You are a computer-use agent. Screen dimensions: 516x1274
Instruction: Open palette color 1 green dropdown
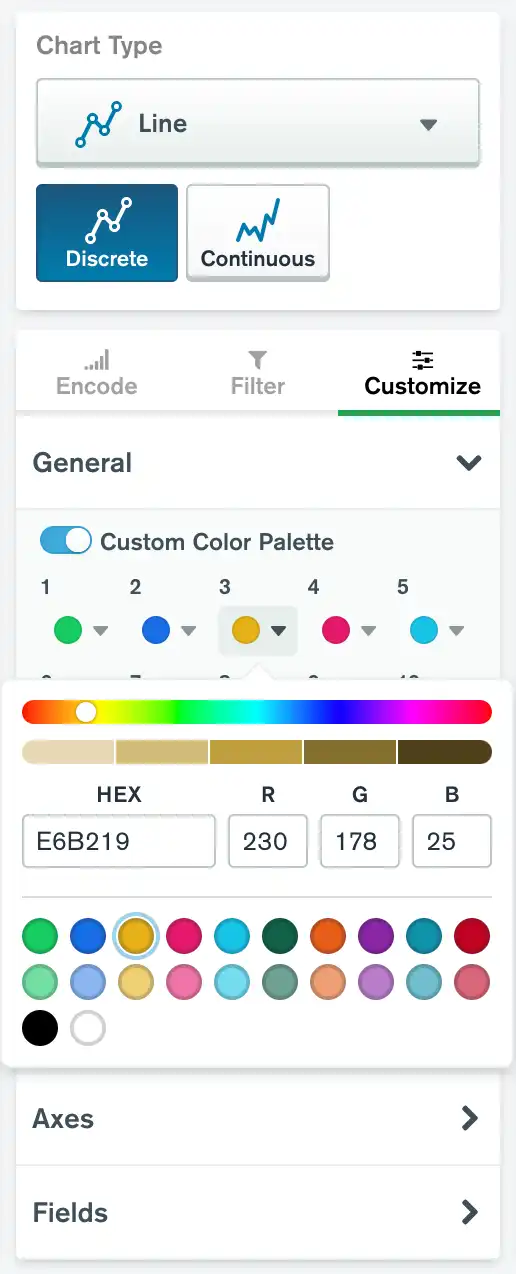pyautogui.click(x=81, y=630)
